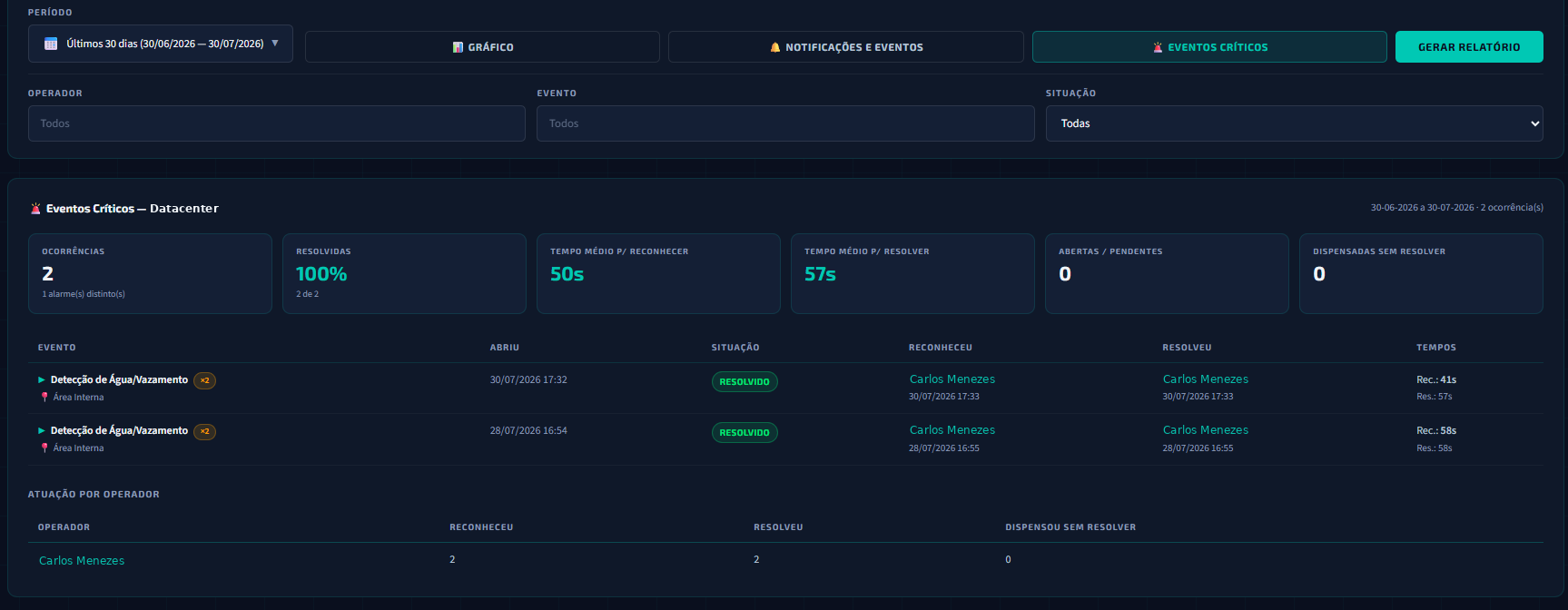Switch to the Gráfico tab
Screen dimensions: 1568x610
click(482, 47)
